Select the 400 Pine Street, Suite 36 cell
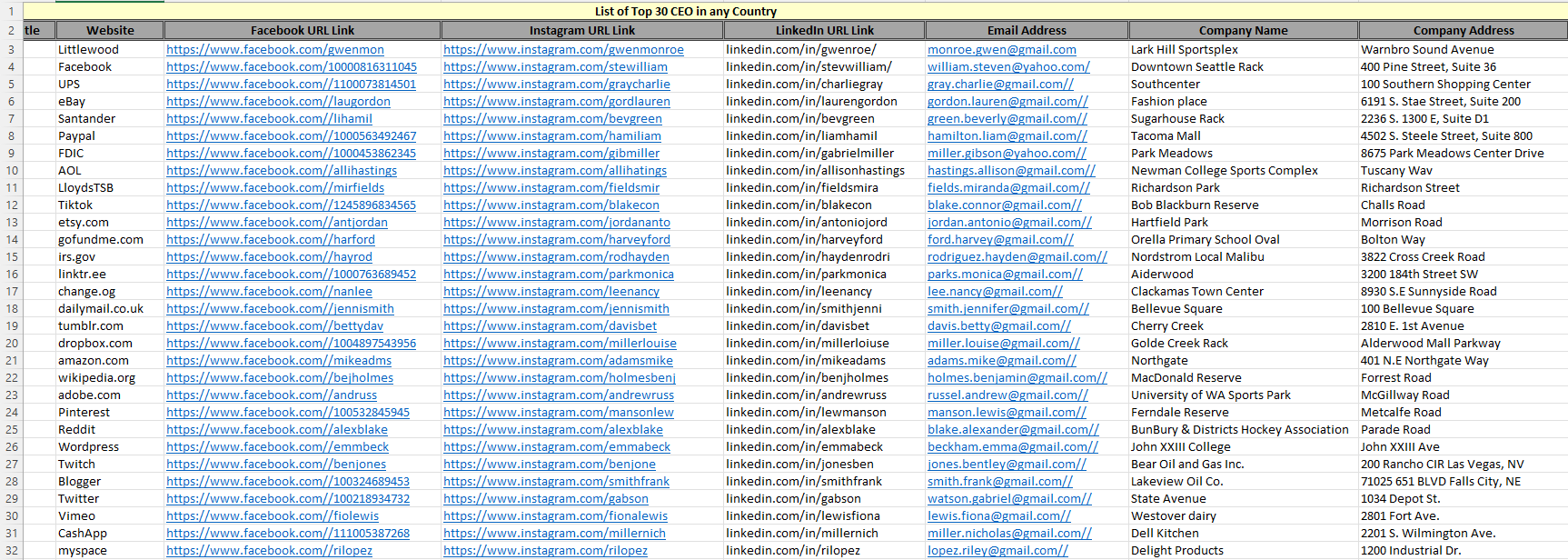This screenshot has height=560, width=1568. [x=1464, y=67]
